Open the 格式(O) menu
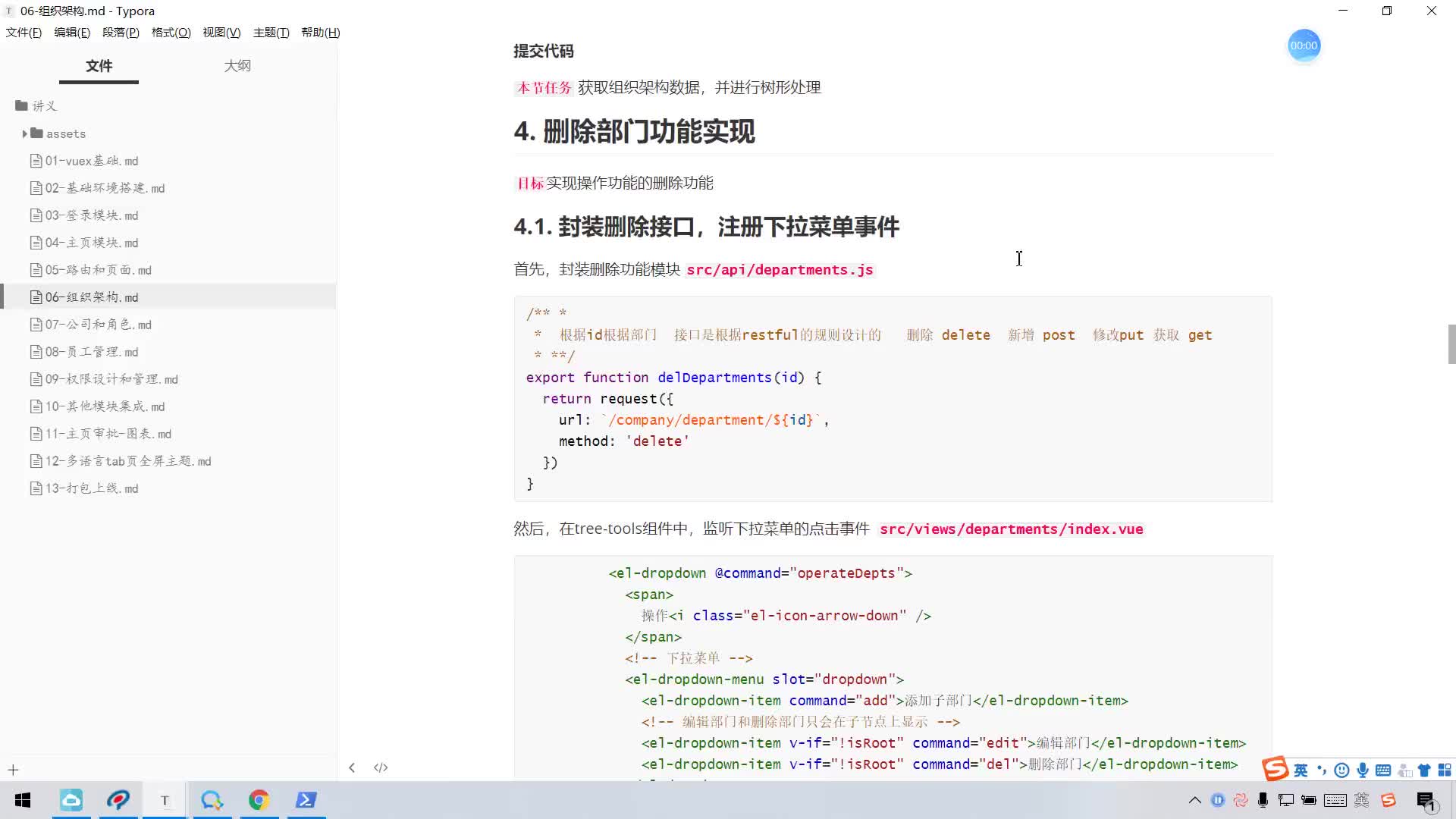 171,33
